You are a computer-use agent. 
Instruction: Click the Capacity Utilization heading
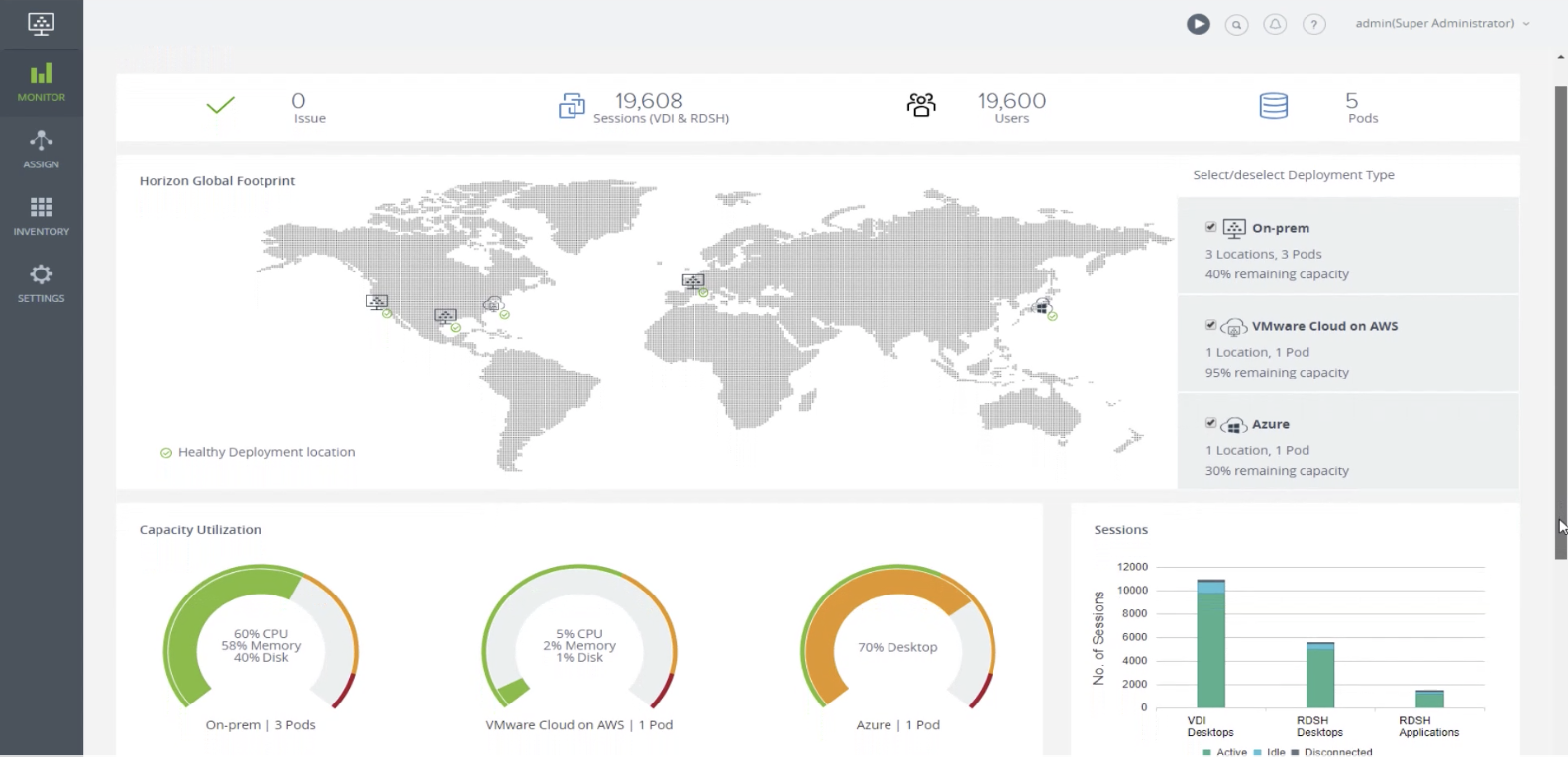click(200, 530)
